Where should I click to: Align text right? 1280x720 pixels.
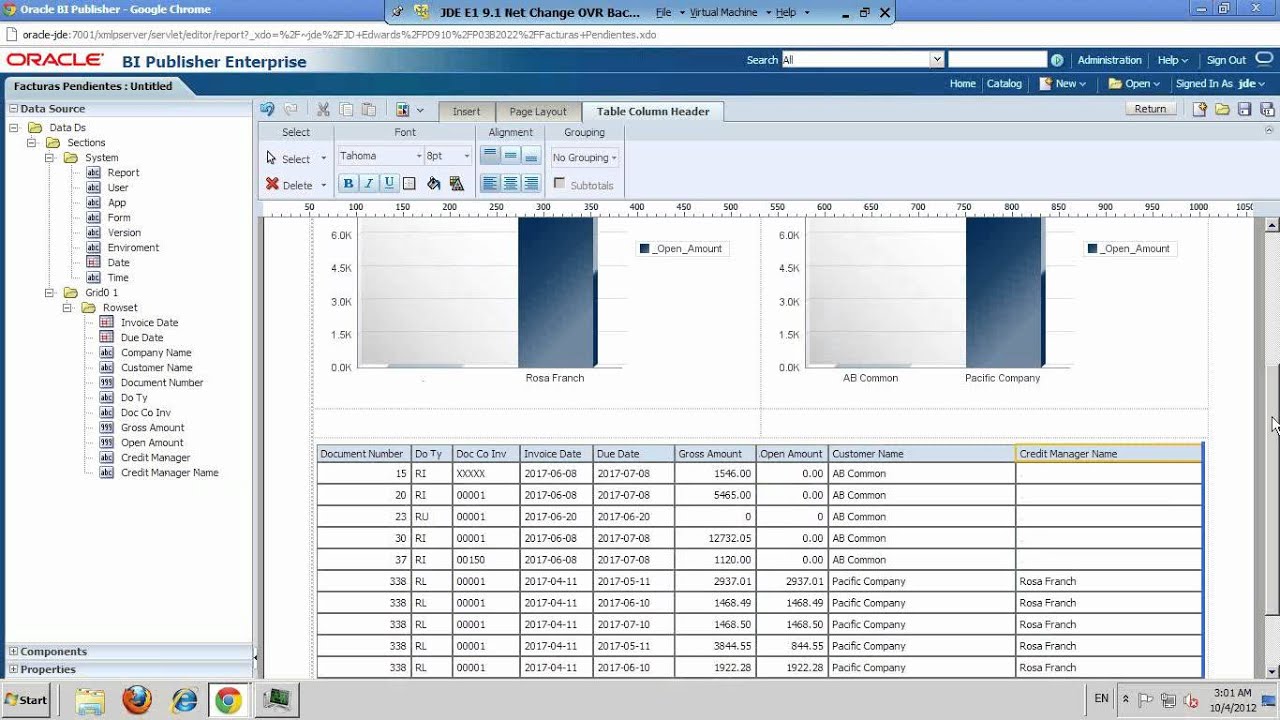[x=531, y=183]
